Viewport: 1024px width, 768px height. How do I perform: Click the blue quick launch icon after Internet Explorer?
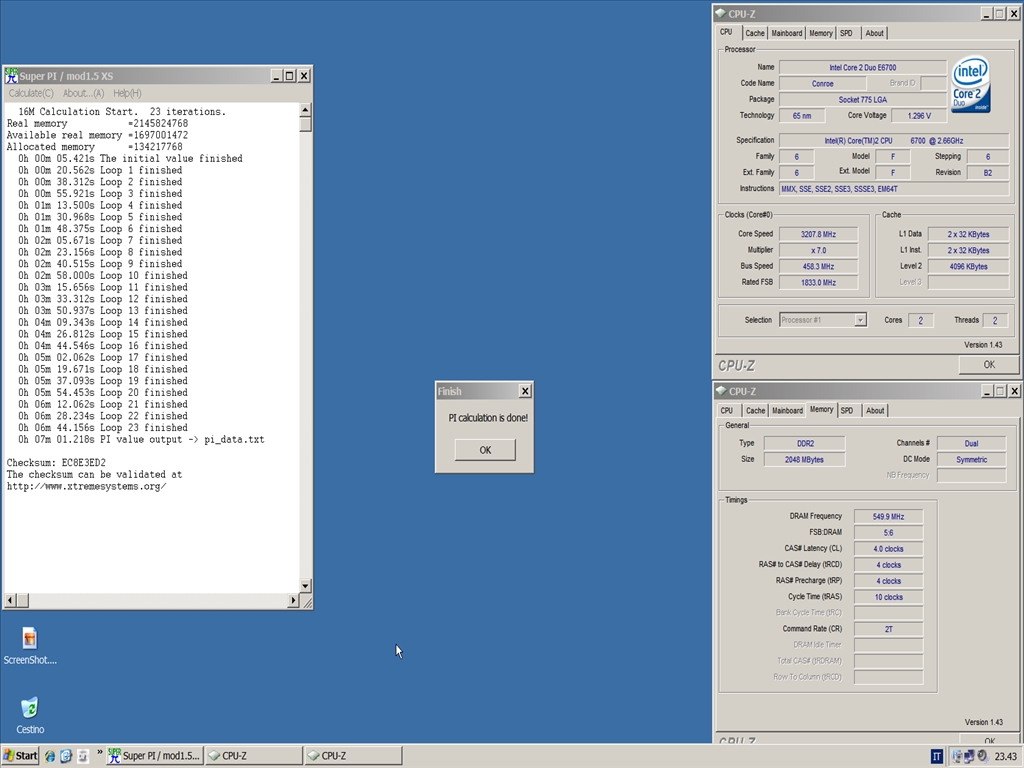pyautogui.click(x=66, y=756)
